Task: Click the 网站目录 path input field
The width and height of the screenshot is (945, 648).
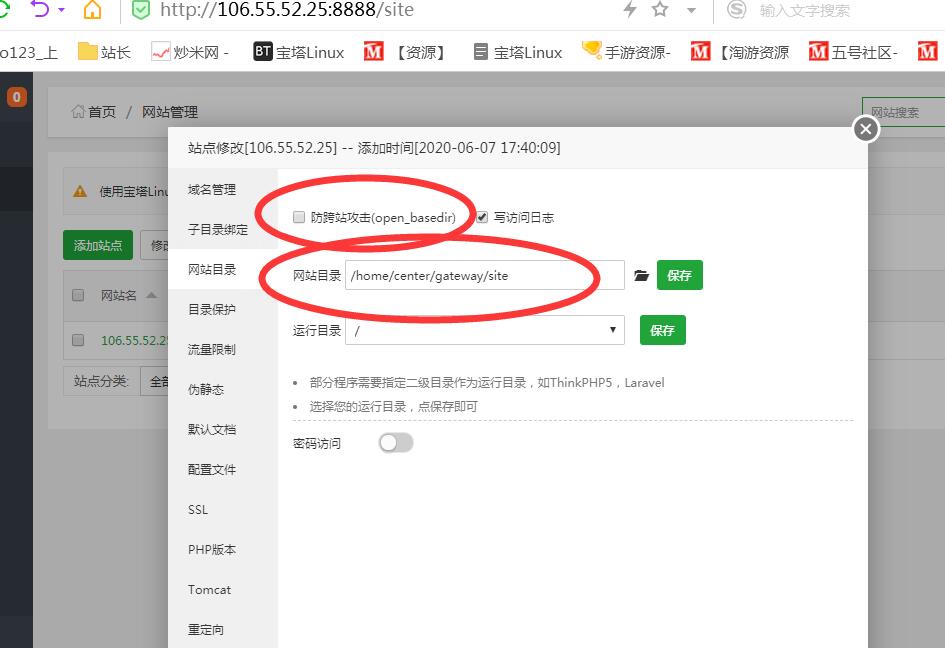Action: coord(484,276)
